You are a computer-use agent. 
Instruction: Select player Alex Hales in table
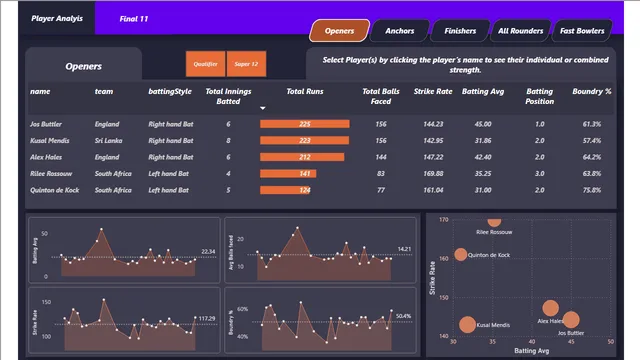click(x=46, y=157)
